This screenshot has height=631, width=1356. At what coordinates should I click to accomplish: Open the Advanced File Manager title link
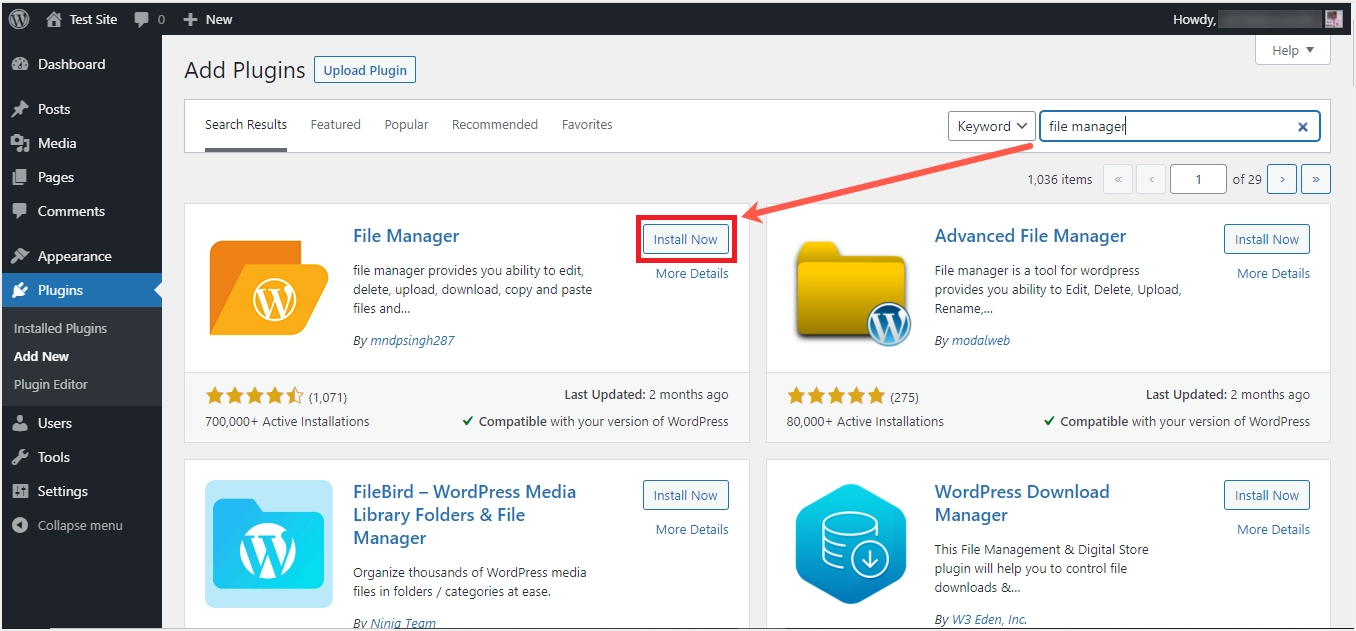click(x=1030, y=236)
